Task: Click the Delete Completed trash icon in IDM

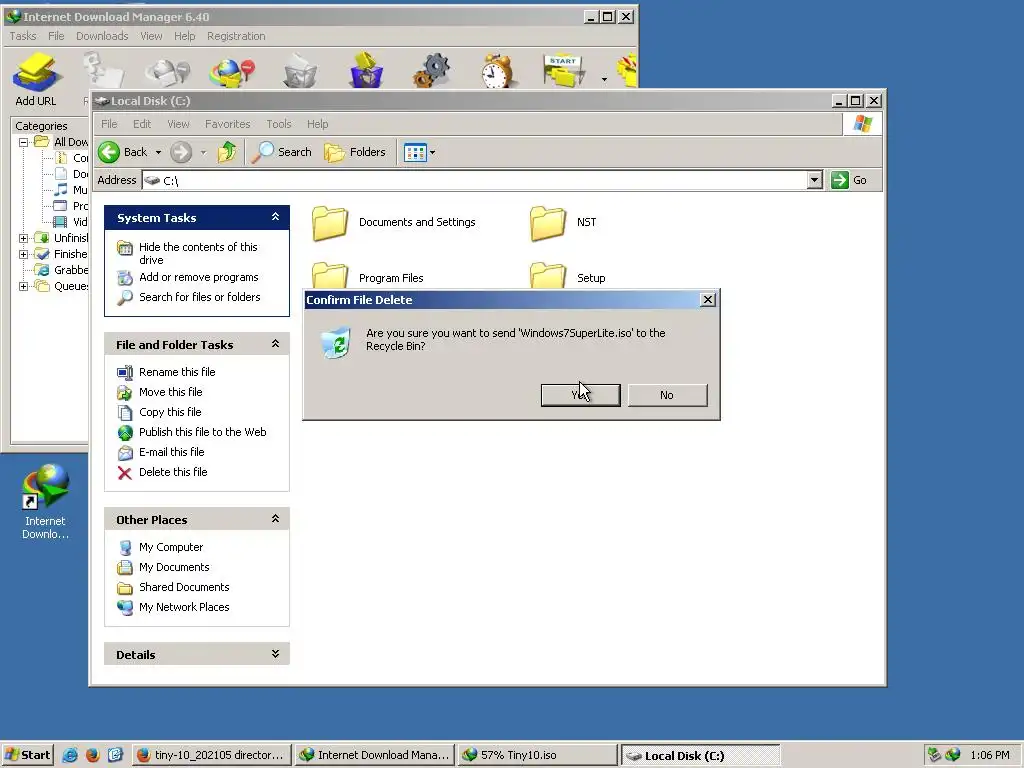Action: tap(366, 71)
